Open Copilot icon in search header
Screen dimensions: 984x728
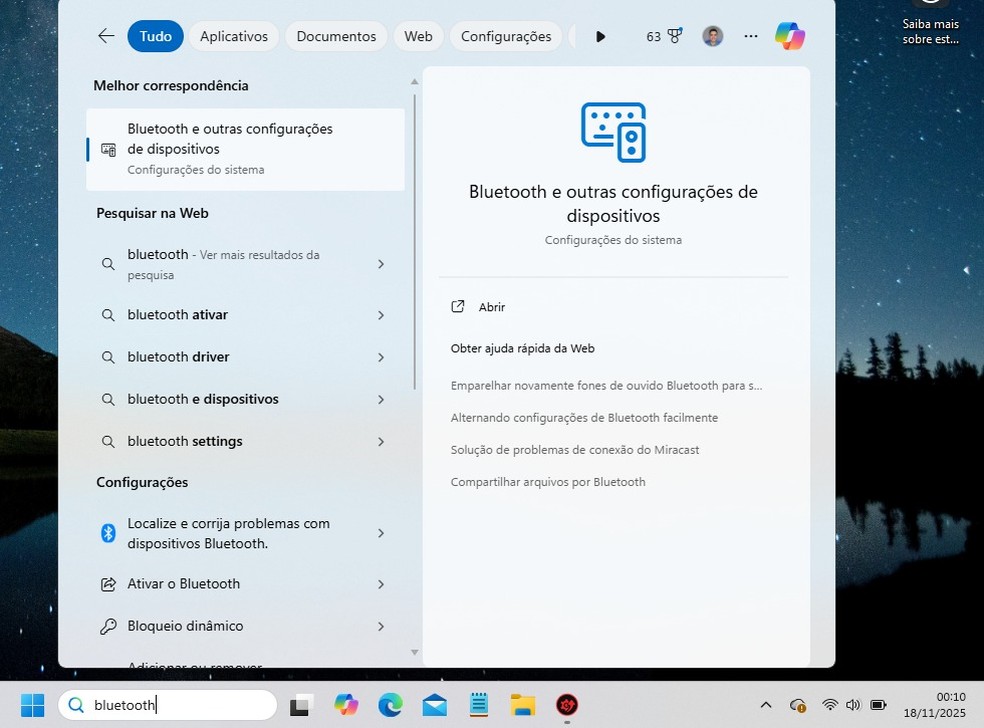click(x=789, y=36)
